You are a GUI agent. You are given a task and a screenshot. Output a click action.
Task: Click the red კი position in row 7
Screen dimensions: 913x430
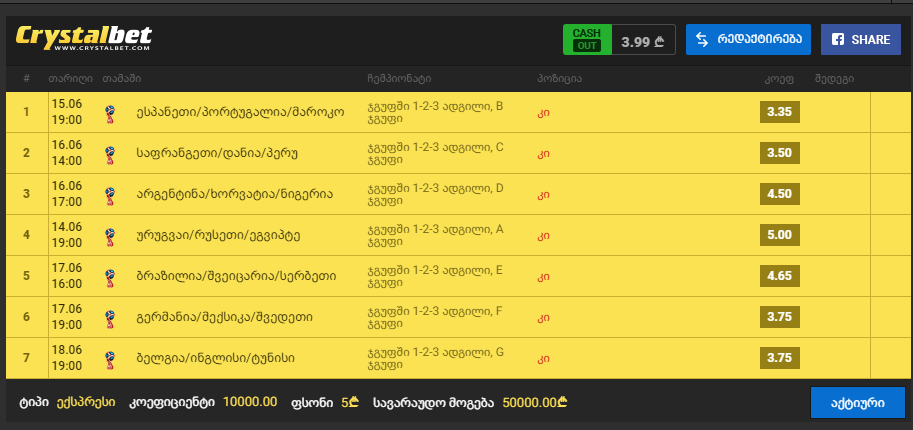543,359
